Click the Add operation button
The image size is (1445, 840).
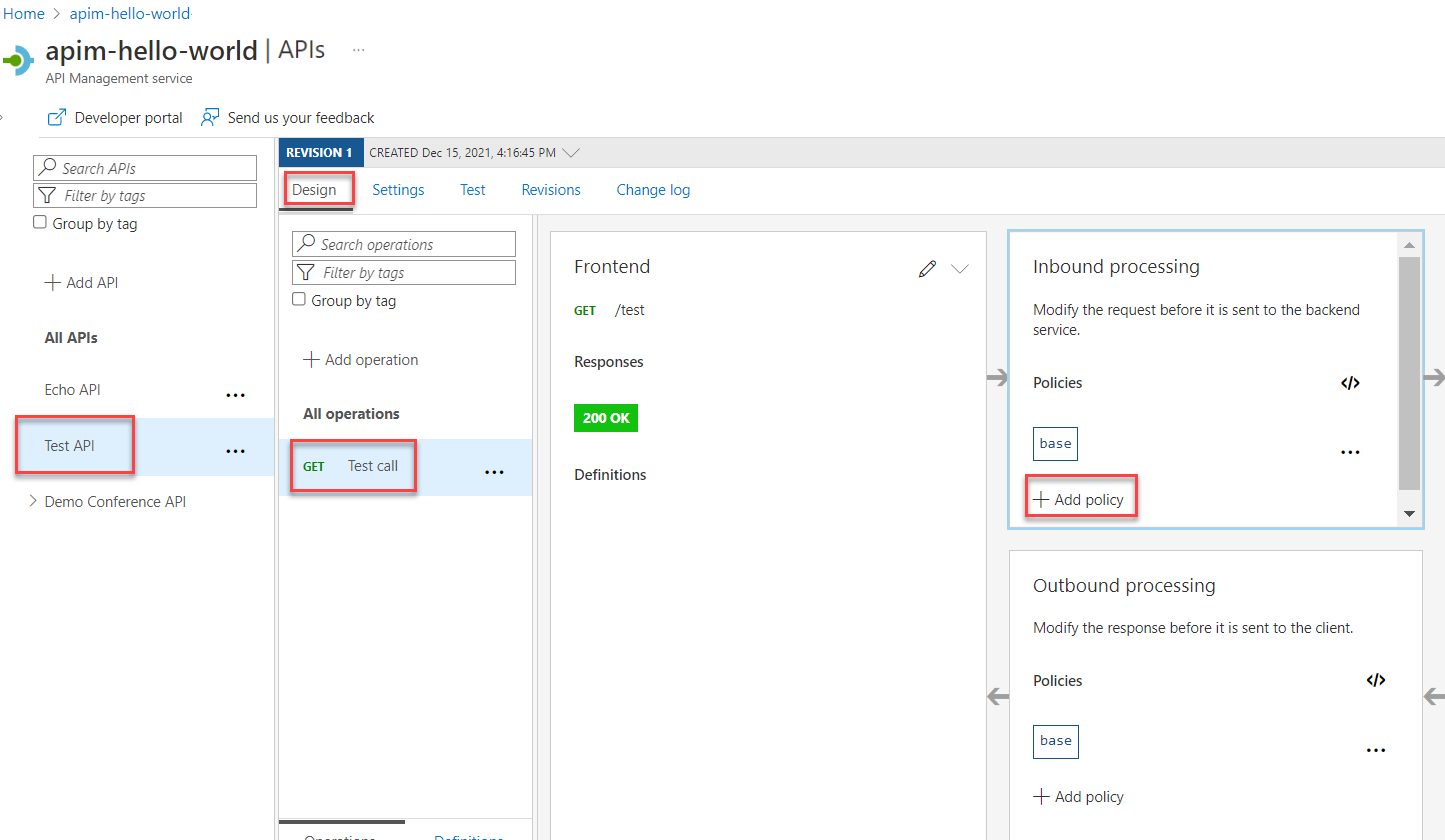pyautogui.click(x=361, y=360)
